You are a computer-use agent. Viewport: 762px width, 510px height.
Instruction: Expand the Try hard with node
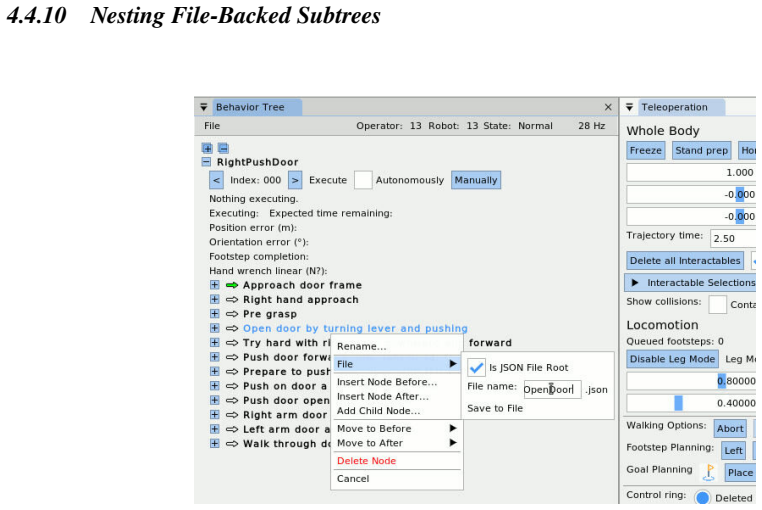pos(214,343)
